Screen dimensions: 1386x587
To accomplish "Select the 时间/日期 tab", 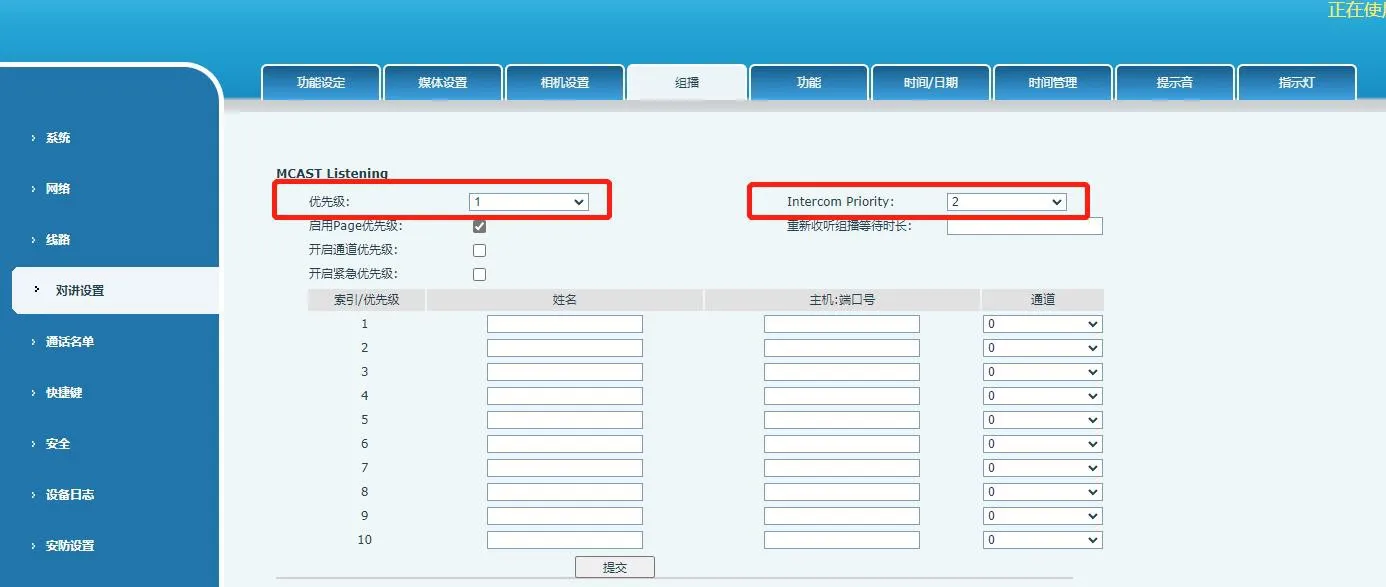I will coord(930,83).
